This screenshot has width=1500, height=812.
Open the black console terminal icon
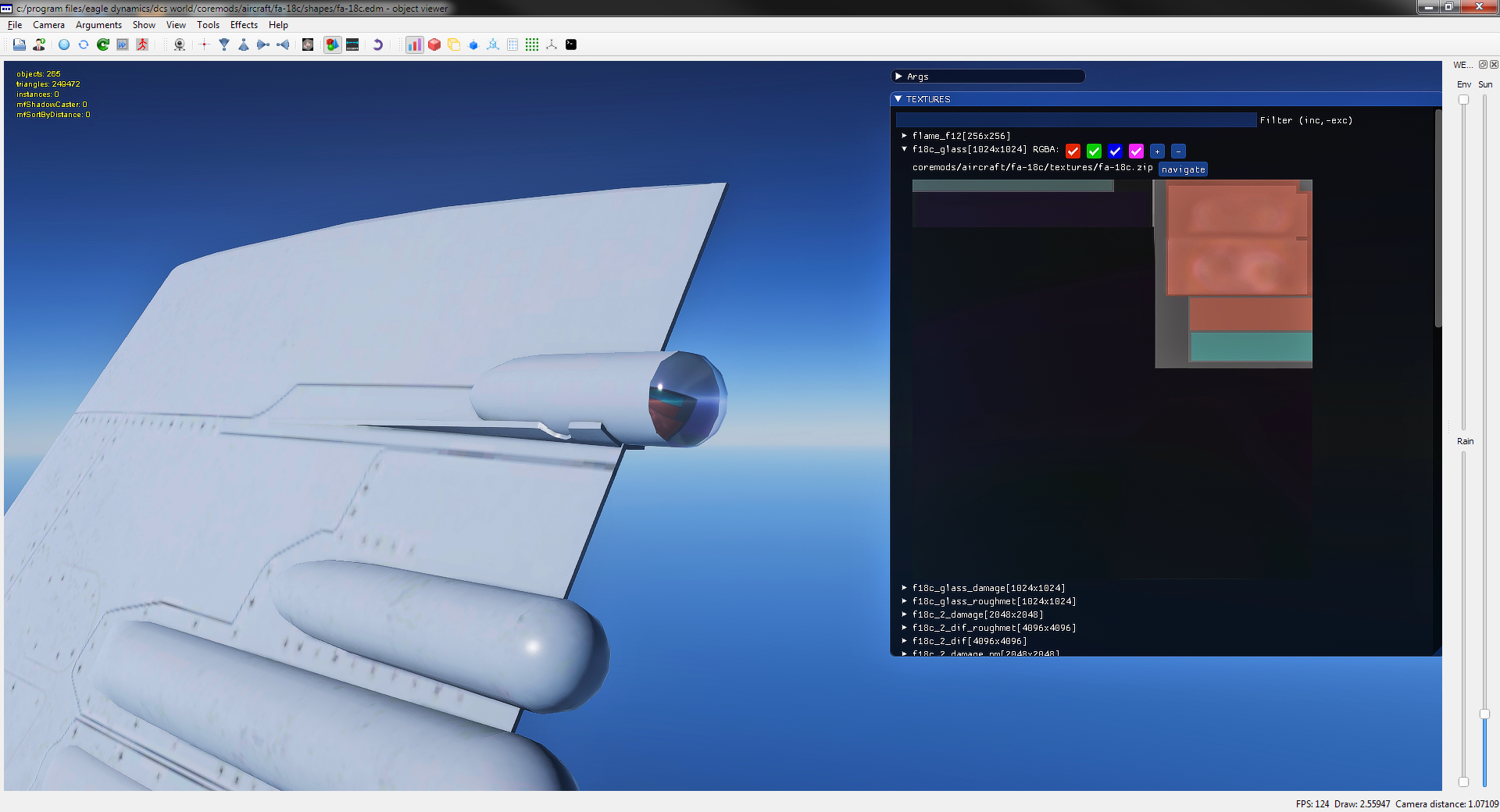(x=571, y=45)
